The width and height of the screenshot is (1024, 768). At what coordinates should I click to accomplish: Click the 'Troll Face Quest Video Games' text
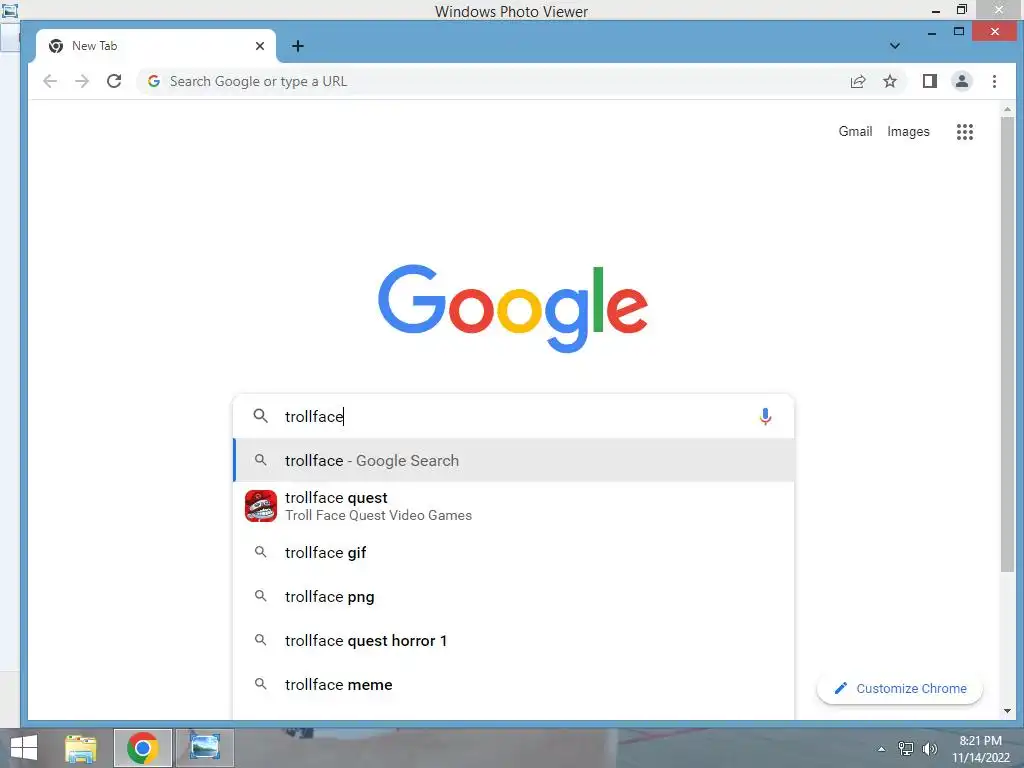coord(378,515)
